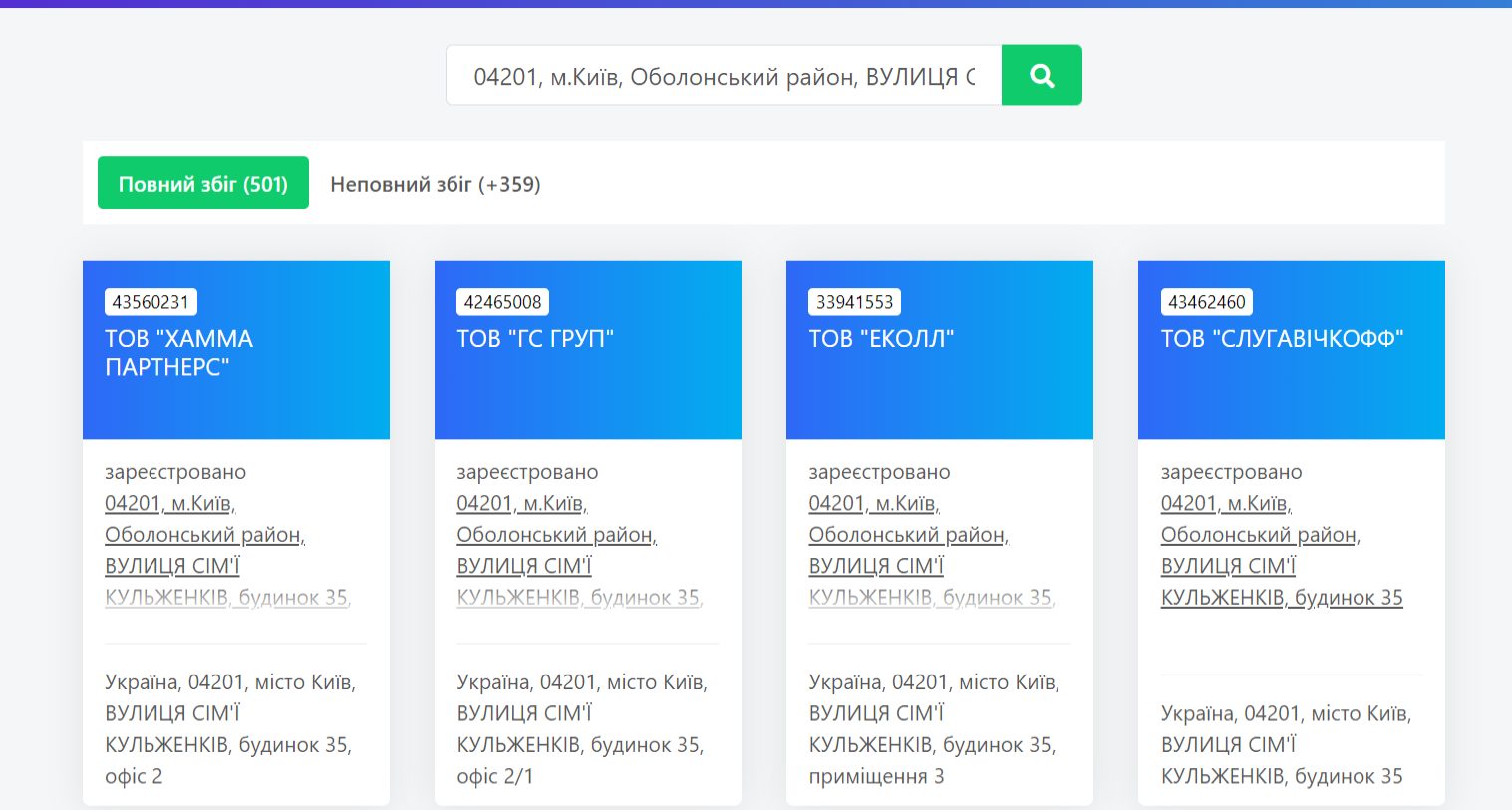Screen dimensions: 1512x810
Task: Click the green magnifying glass search button
Action: (1042, 75)
